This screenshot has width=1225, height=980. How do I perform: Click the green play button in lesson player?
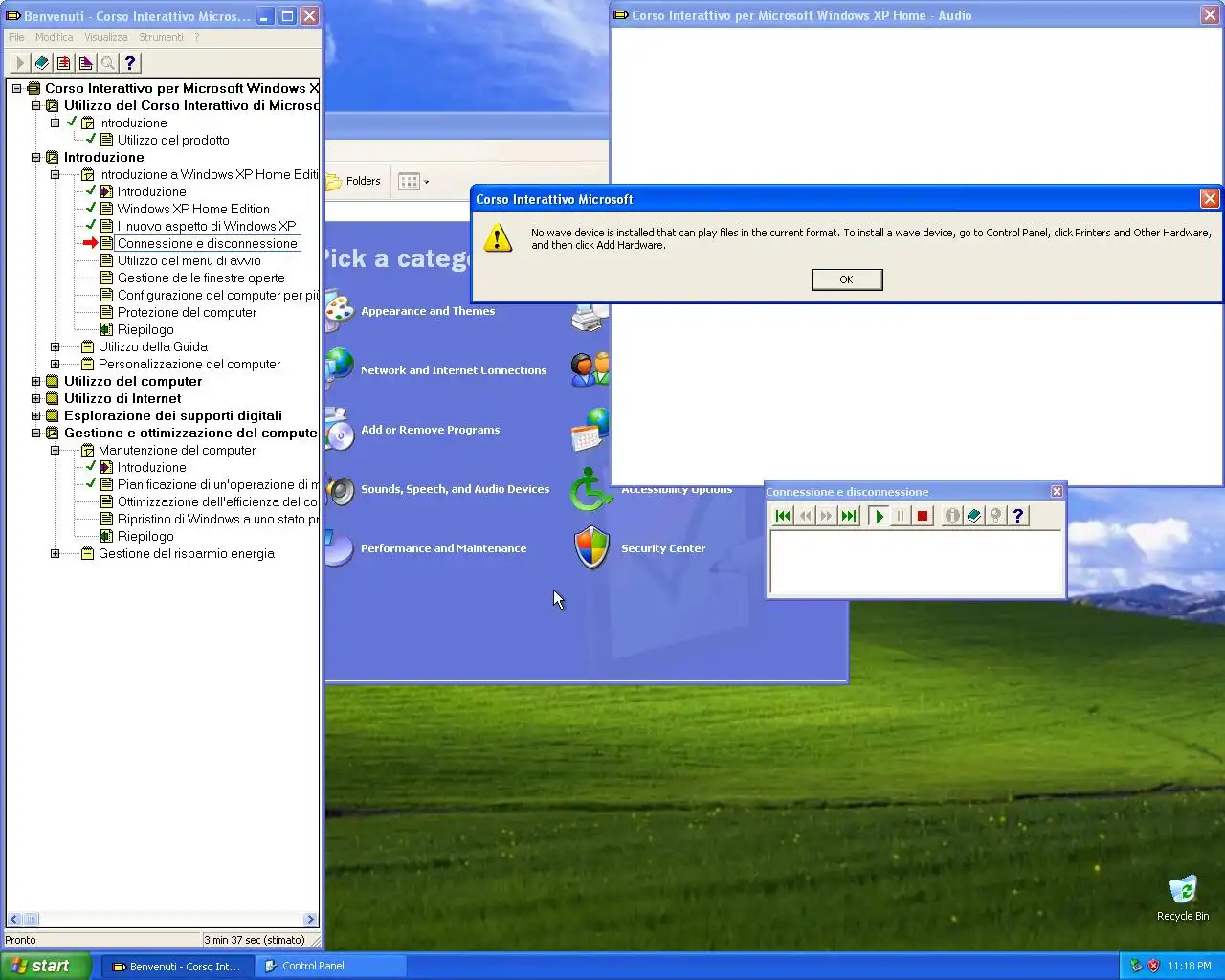tap(879, 516)
